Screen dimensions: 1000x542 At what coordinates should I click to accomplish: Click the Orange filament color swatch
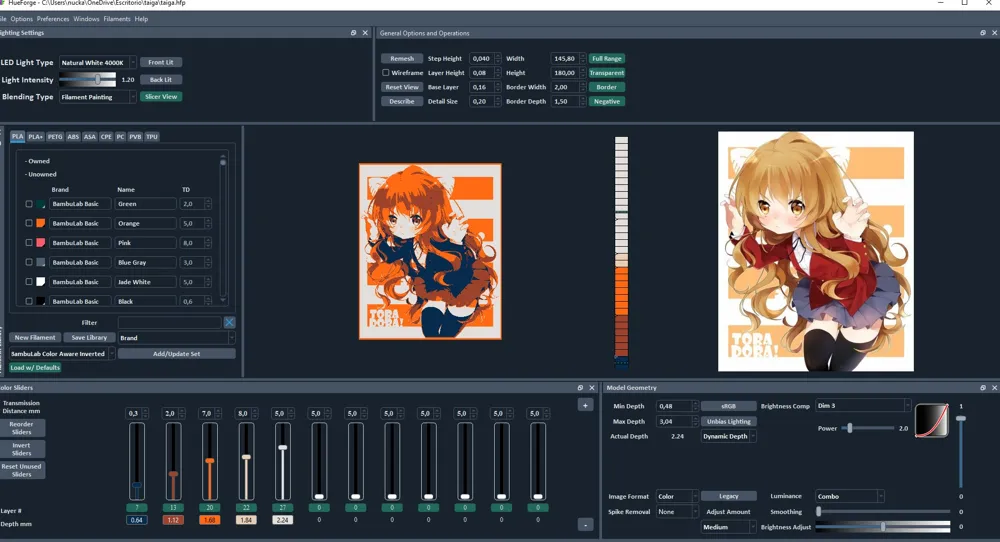pyautogui.click(x=41, y=223)
